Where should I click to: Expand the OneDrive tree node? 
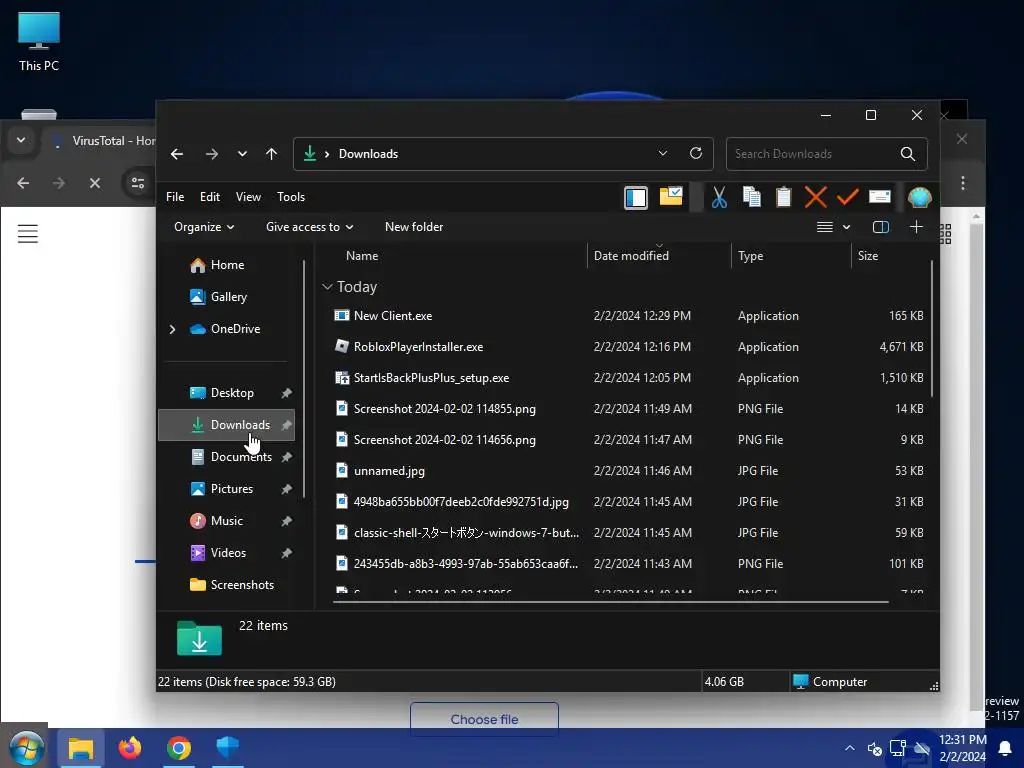point(172,329)
